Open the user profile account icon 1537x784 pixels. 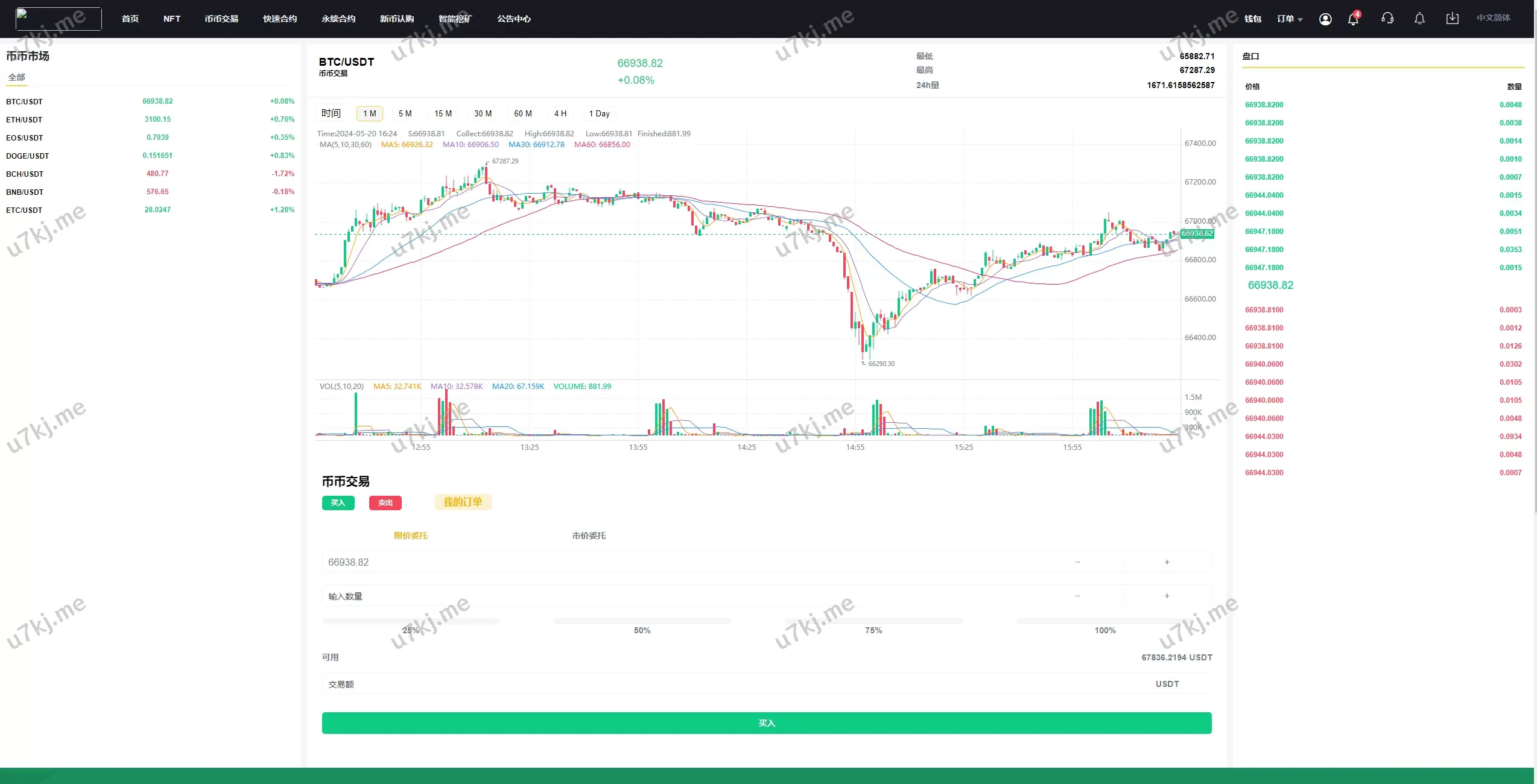(1325, 19)
